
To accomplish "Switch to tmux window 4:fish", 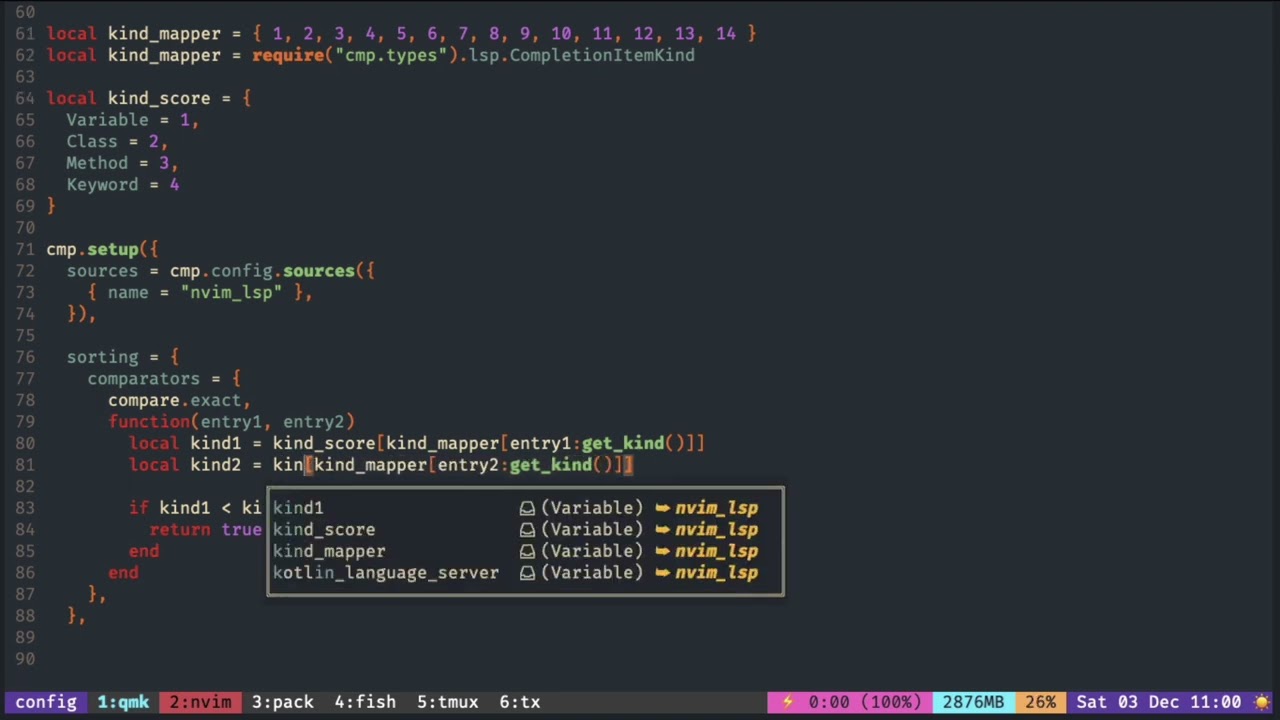I will (x=365, y=702).
